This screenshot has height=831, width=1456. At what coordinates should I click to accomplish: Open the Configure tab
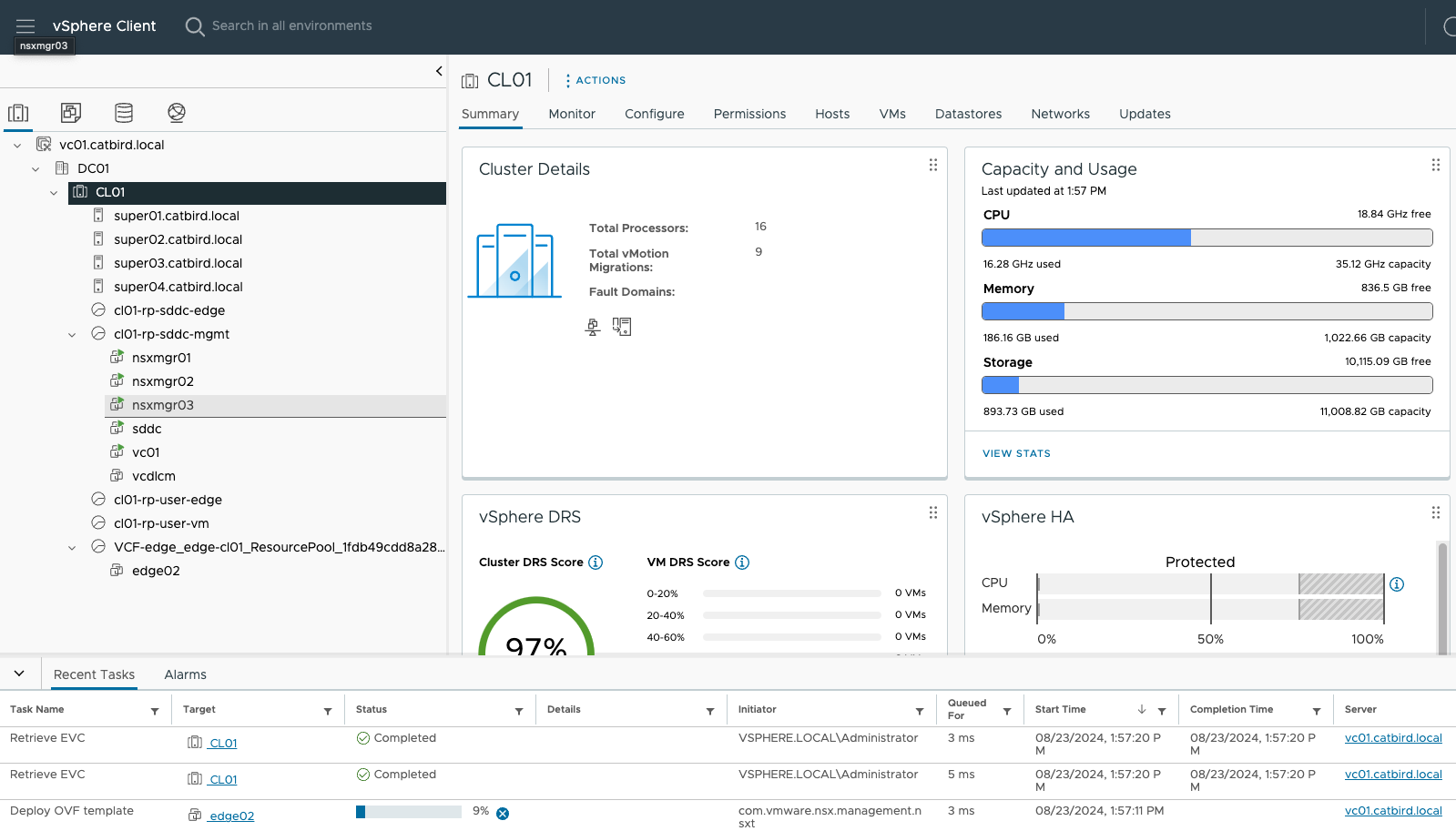655,114
